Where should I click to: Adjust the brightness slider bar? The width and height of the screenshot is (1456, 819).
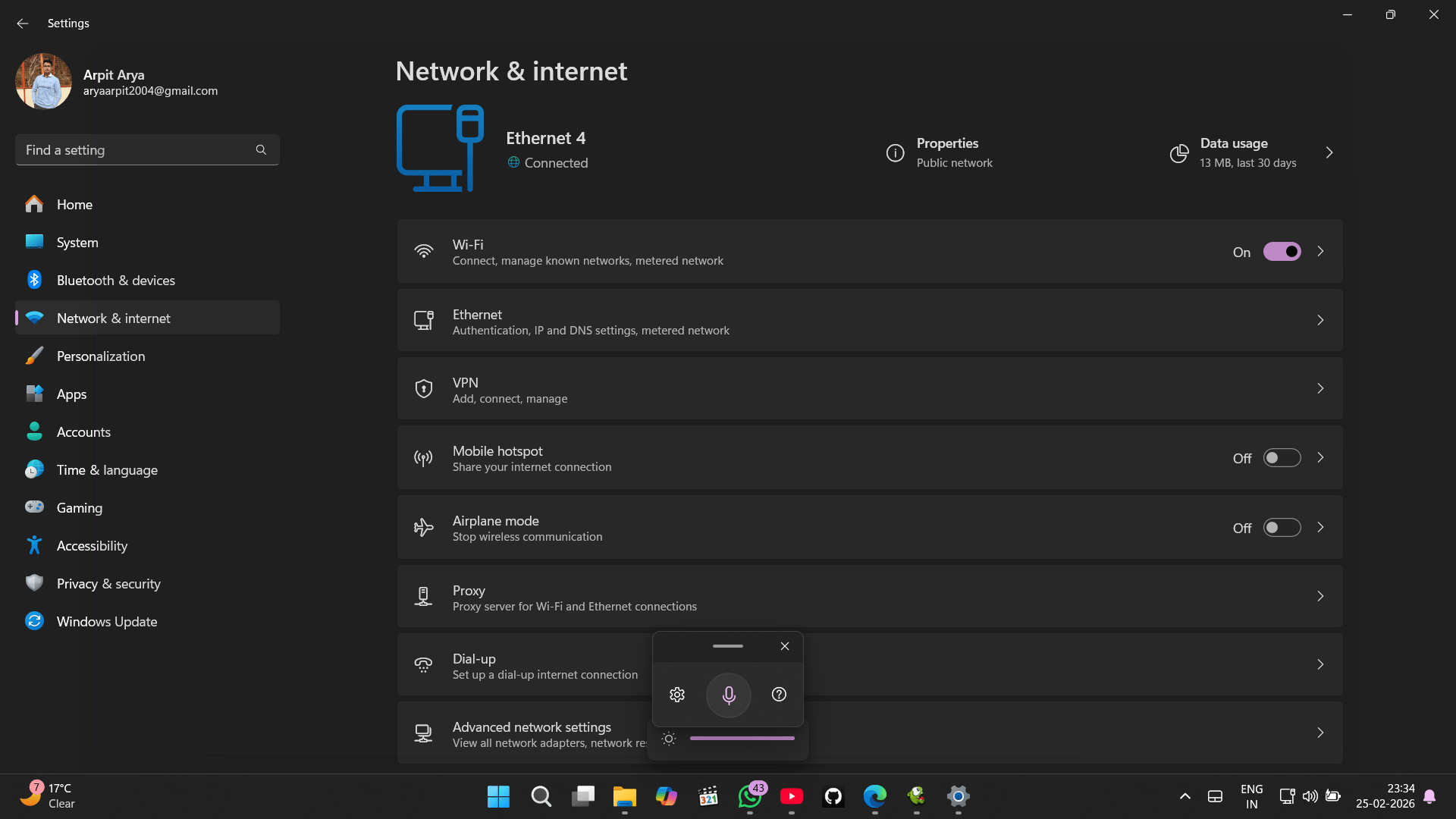coord(742,739)
